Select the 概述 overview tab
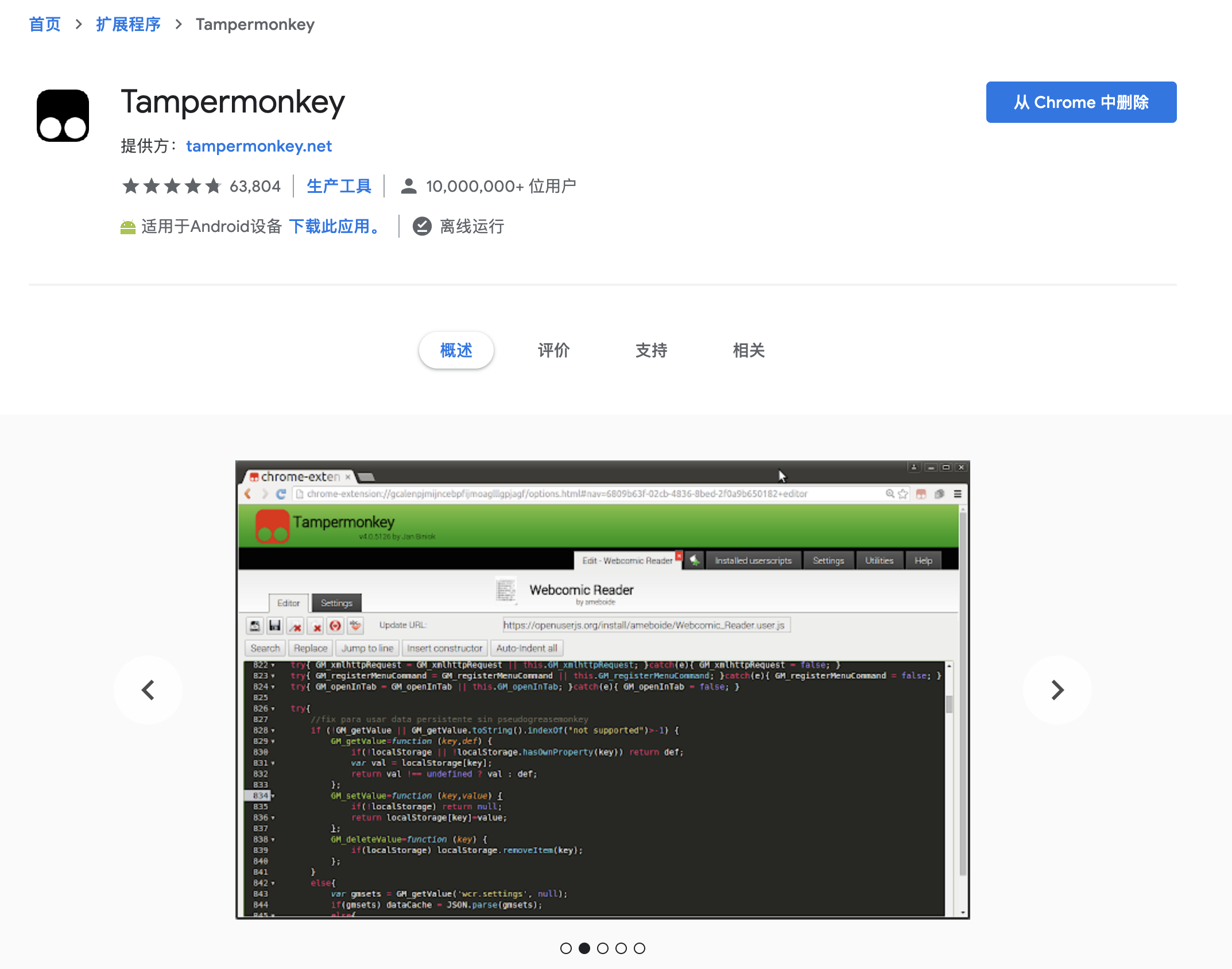Image resolution: width=1232 pixels, height=969 pixels. click(x=456, y=350)
